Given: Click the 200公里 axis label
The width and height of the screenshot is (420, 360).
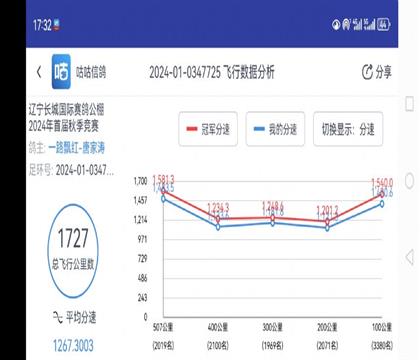Looking at the screenshot, I should coord(327,327).
